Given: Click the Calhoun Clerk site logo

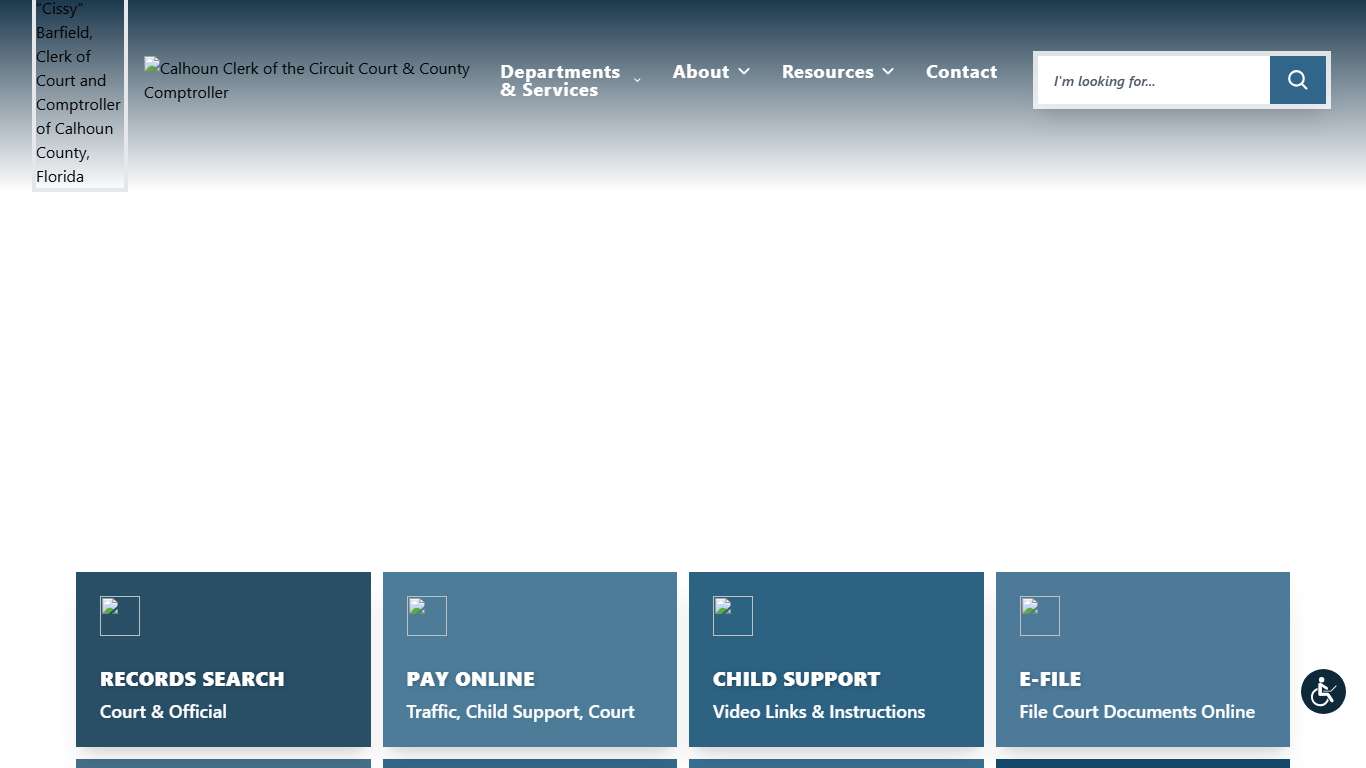Looking at the screenshot, I should pos(306,80).
